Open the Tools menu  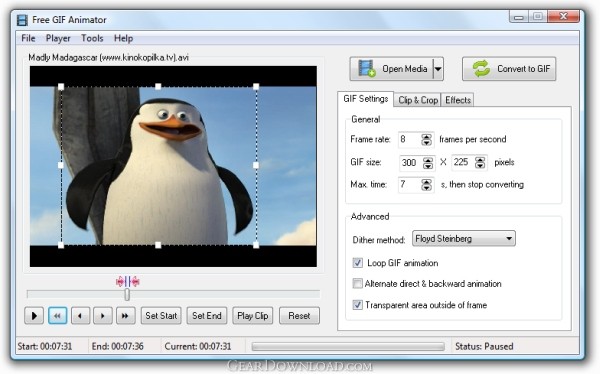pos(92,38)
